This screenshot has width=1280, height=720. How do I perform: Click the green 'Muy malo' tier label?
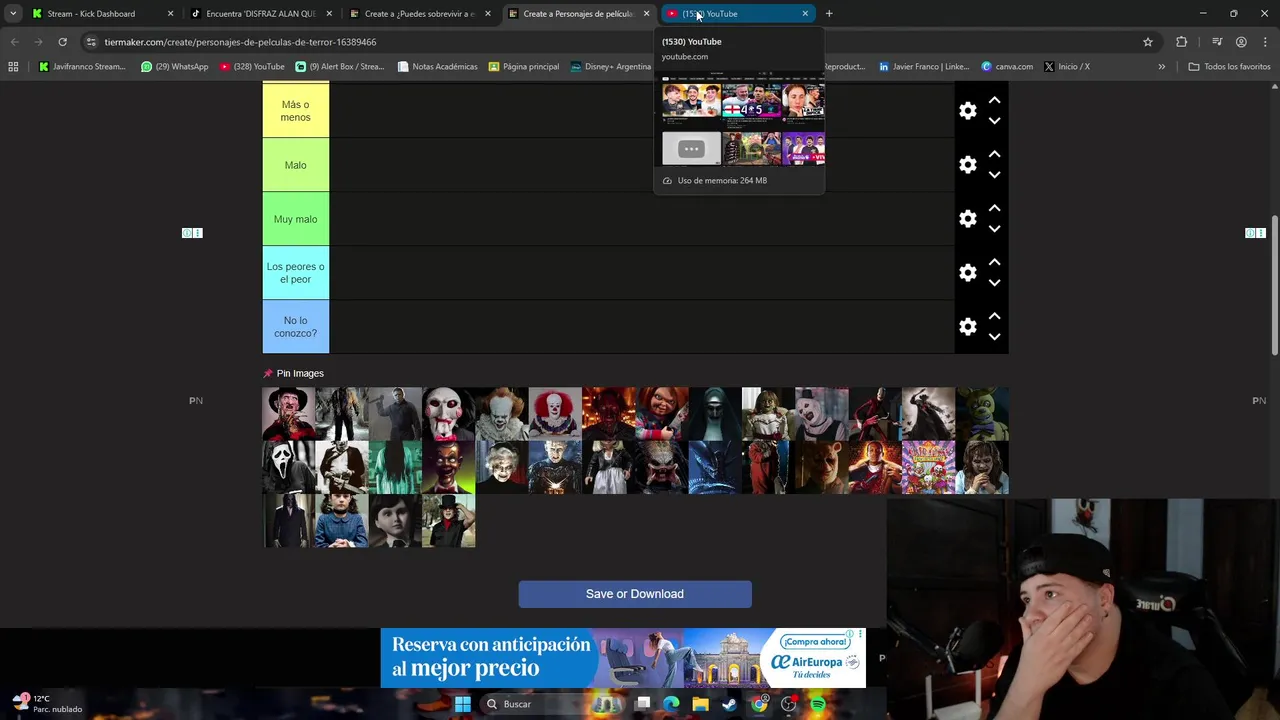point(295,219)
